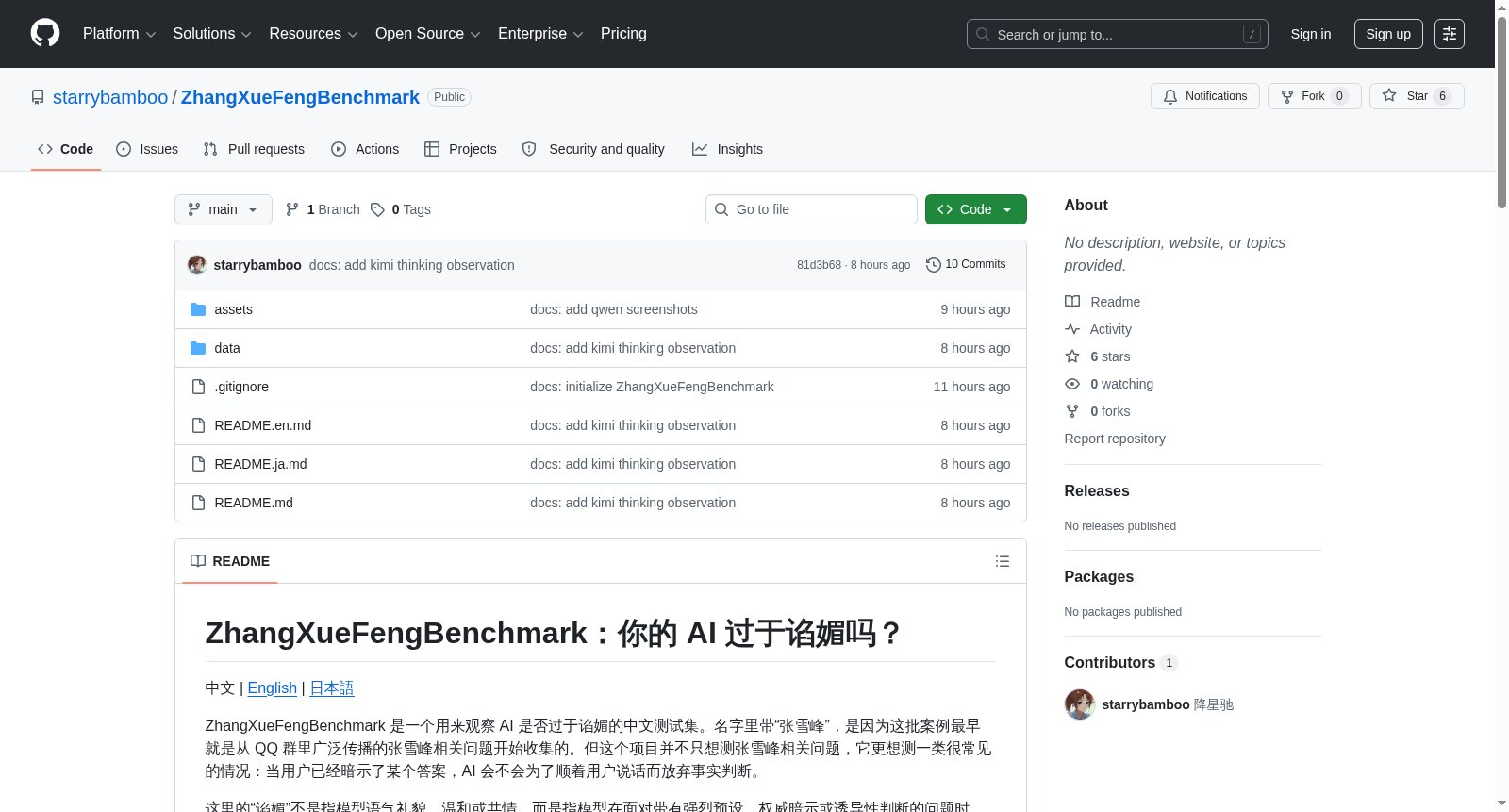Screen dimensions: 1509x812
Task: Click the starrybamboo commit author avatar
Action: coord(197,265)
